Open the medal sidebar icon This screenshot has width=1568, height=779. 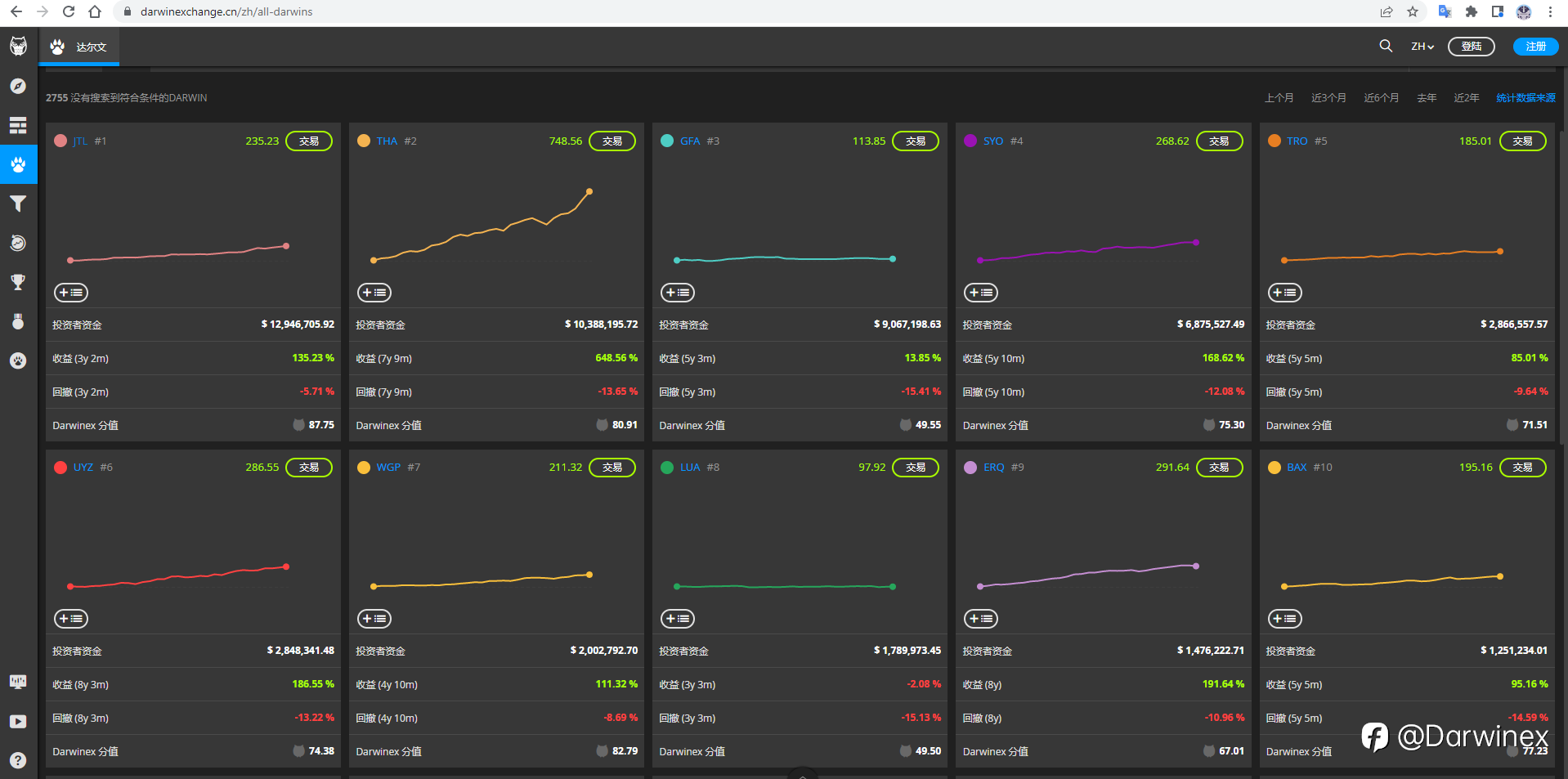pyautogui.click(x=18, y=321)
